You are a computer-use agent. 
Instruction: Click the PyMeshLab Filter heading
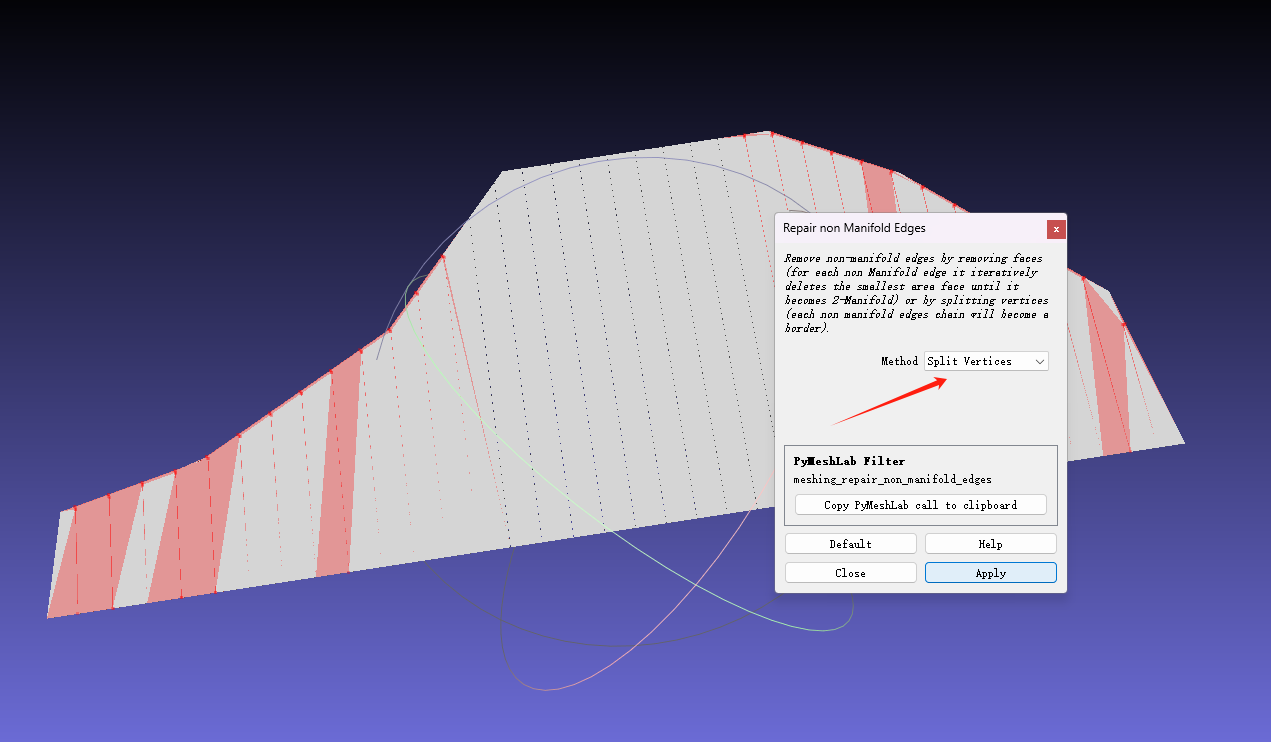[x=849, y=461]
